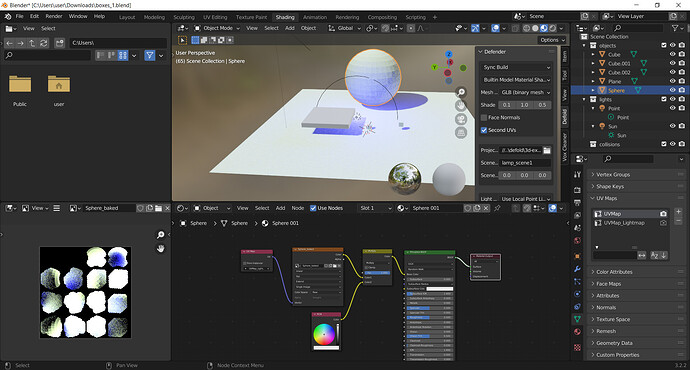Toggle show gizmos icon in viewport header

(475, 28)
